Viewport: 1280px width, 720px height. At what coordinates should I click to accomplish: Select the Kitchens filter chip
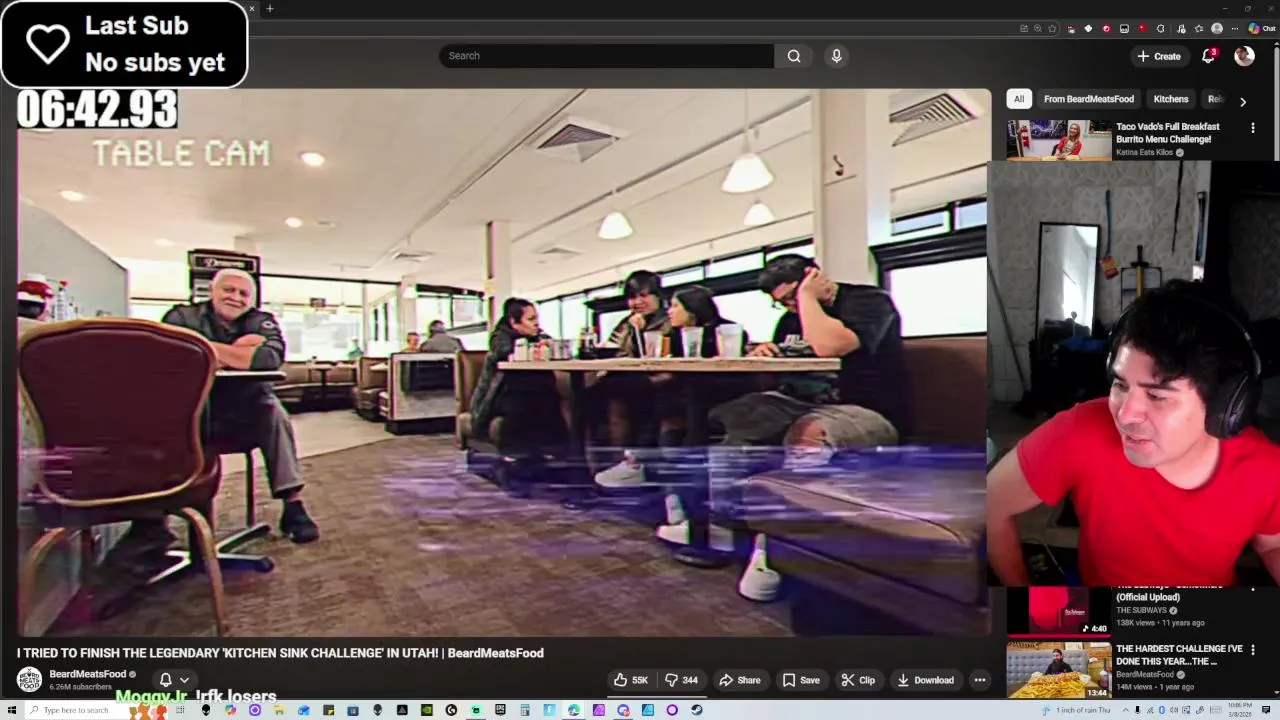(x=1171, y=99)
